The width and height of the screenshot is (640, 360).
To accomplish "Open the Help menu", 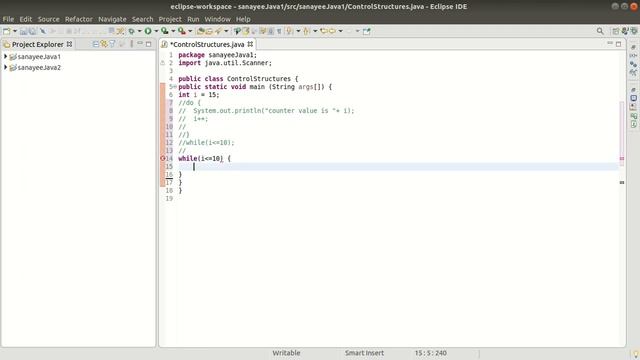I will click(x=243, y=19).
